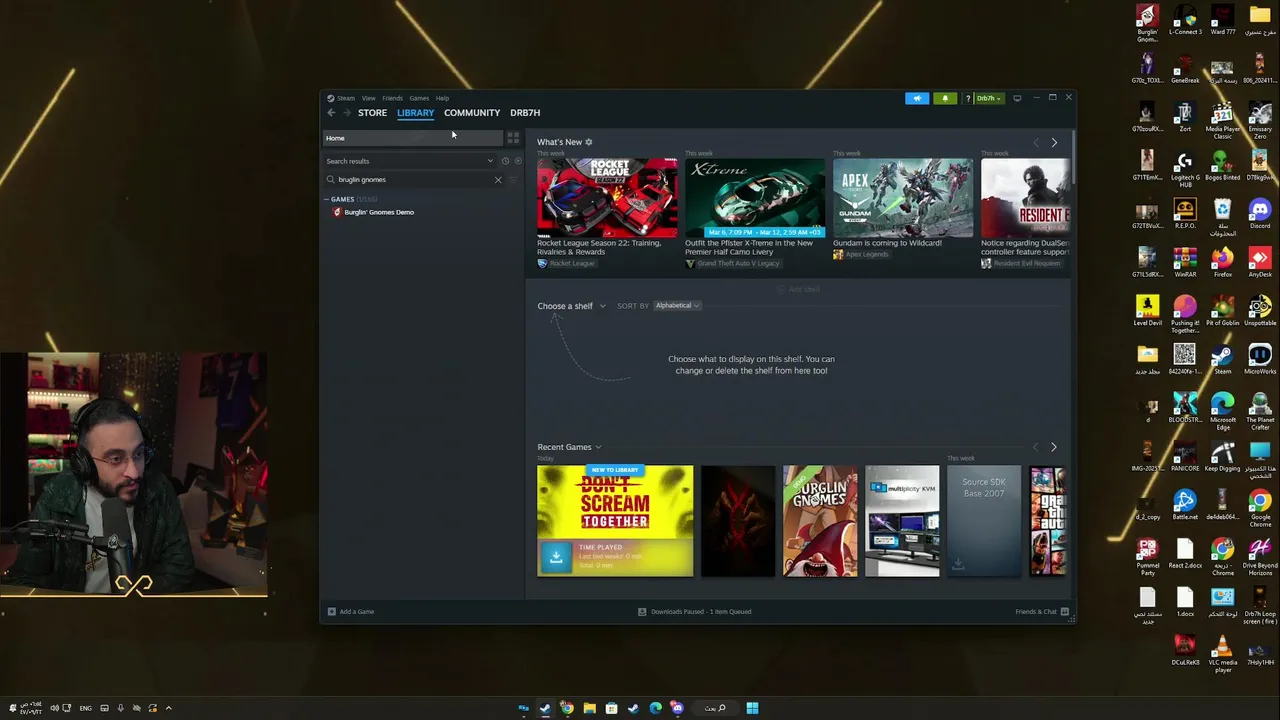1280x720 pixels.
Task: Click the Rocket League game link
Action: pos(571,263)
